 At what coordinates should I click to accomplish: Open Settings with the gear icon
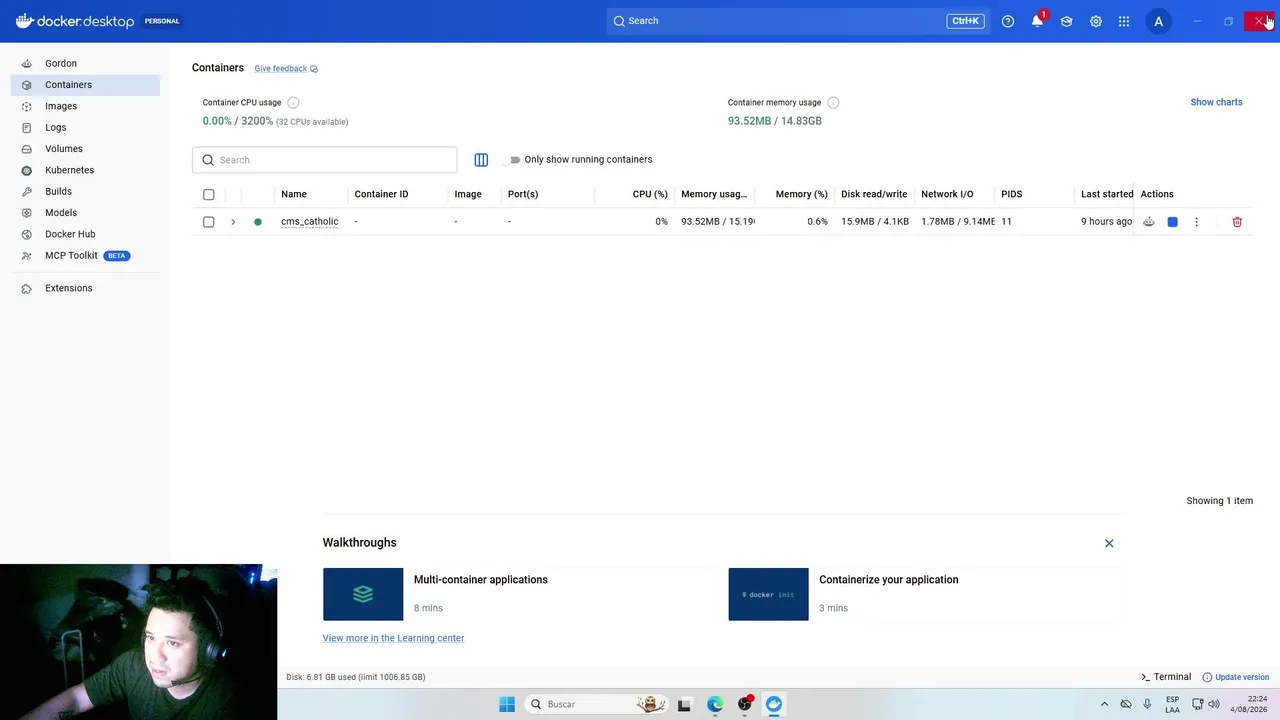1096,21
